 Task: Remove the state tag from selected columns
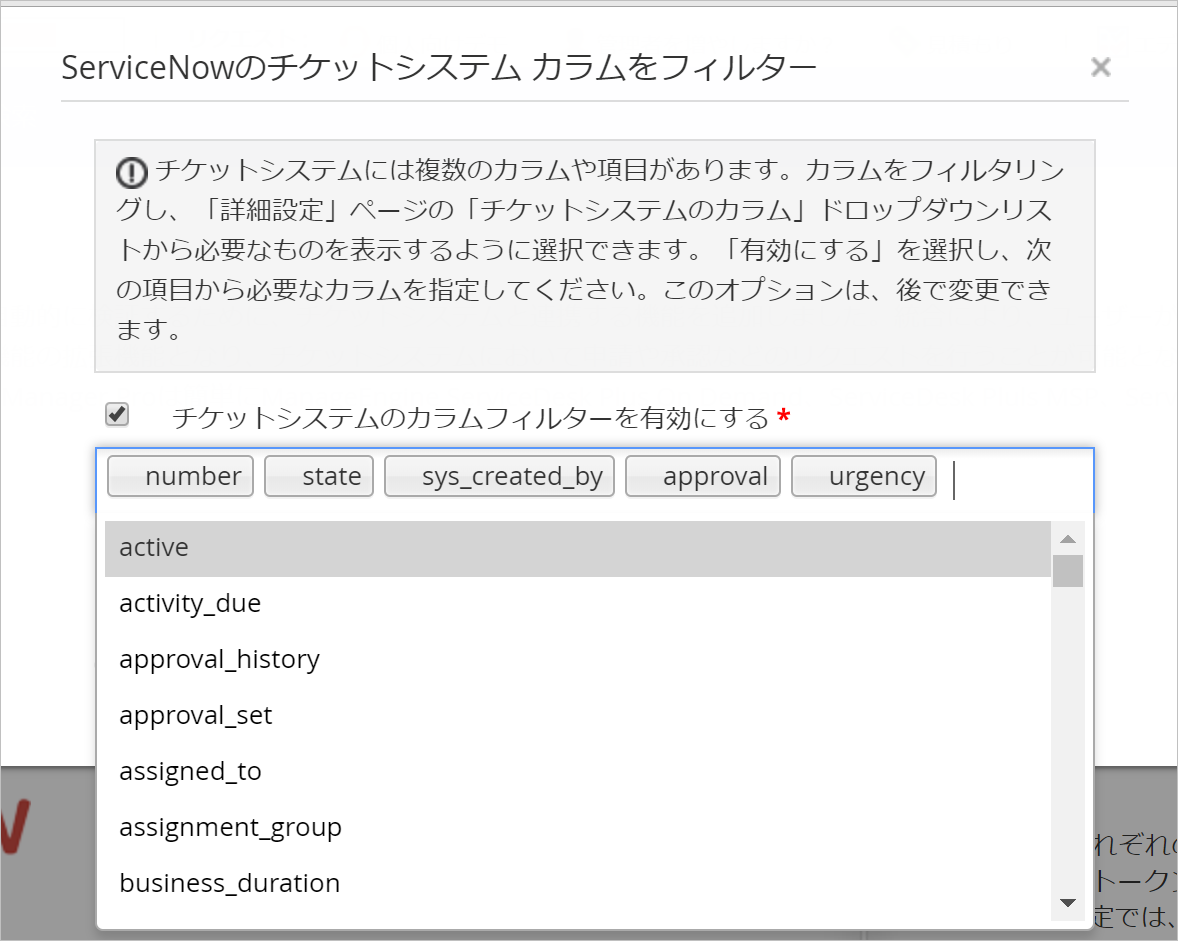point(319,476)
